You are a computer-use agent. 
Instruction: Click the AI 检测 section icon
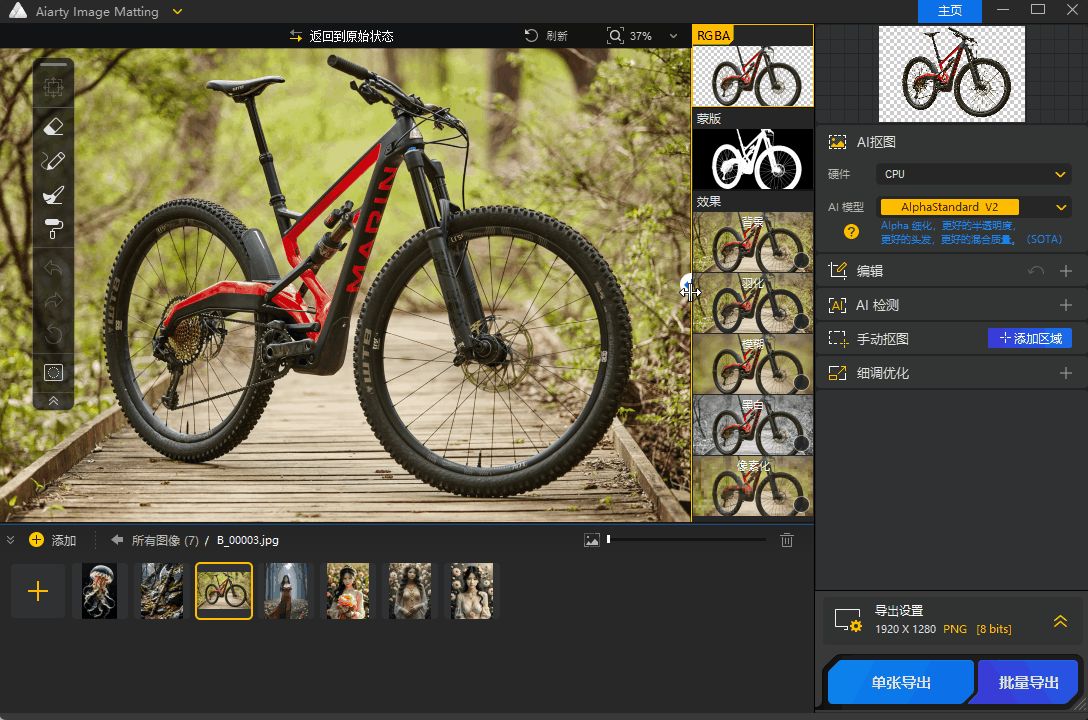coord(838,305)
